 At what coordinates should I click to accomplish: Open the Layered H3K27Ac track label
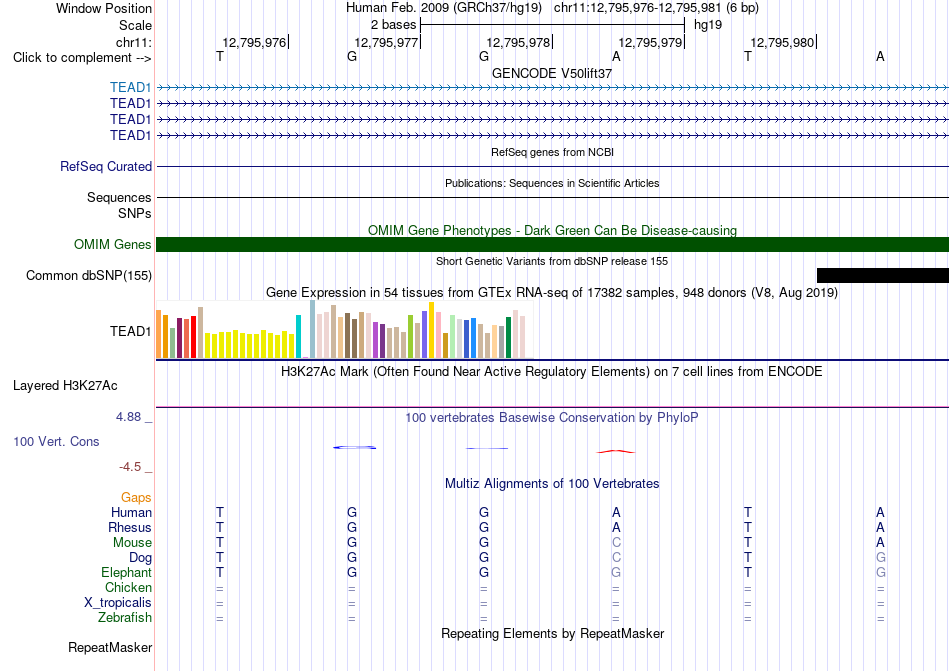click(x=65, y=386)
